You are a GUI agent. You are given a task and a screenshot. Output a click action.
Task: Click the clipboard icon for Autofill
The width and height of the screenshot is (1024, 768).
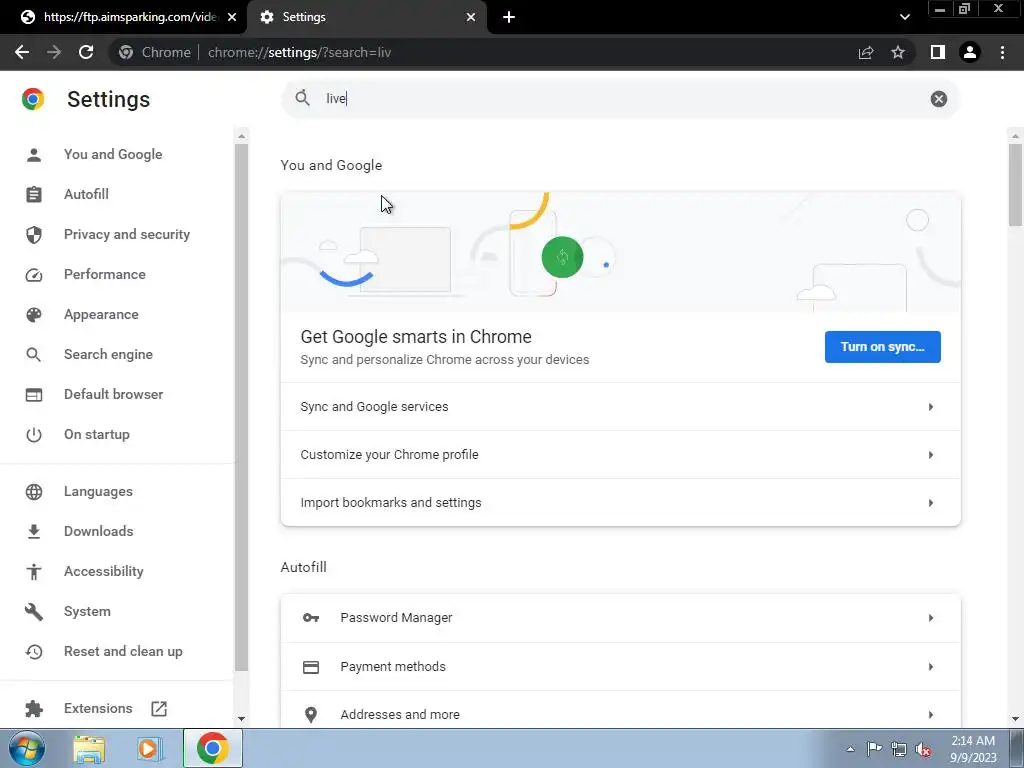click(34, 195)
